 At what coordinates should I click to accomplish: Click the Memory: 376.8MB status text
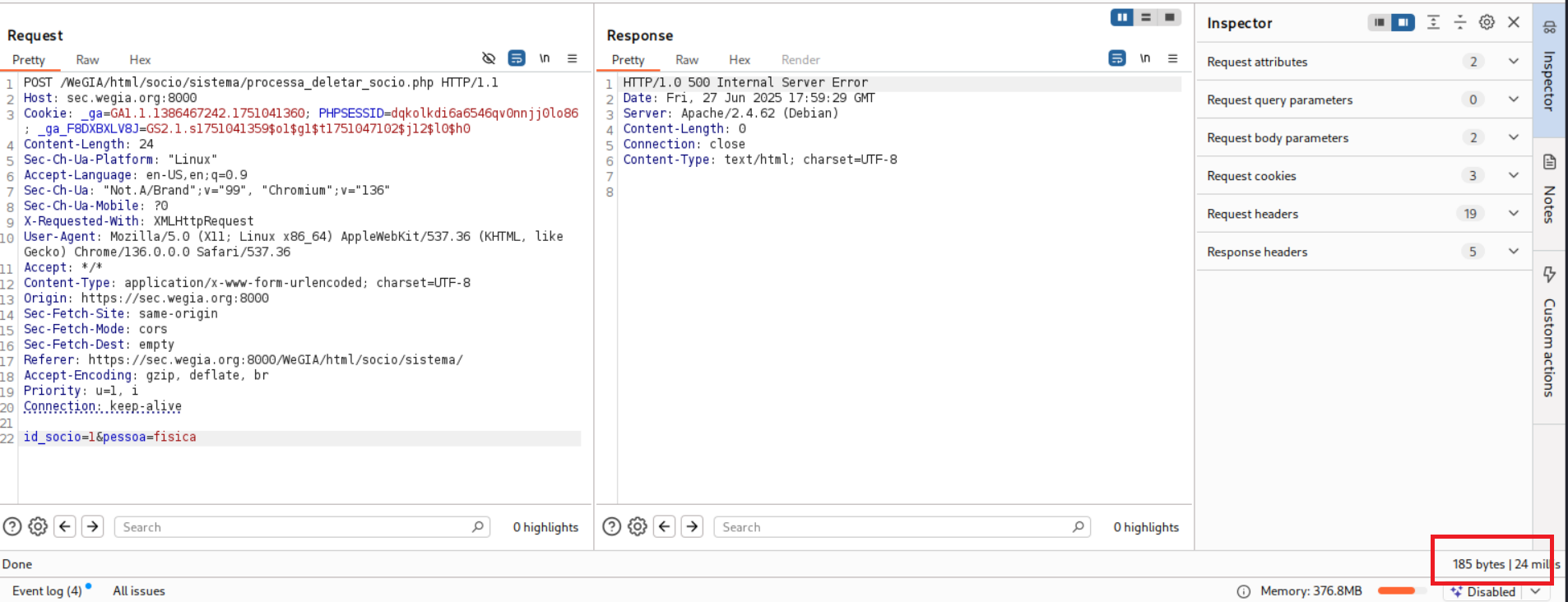(x=1311, y=590)
